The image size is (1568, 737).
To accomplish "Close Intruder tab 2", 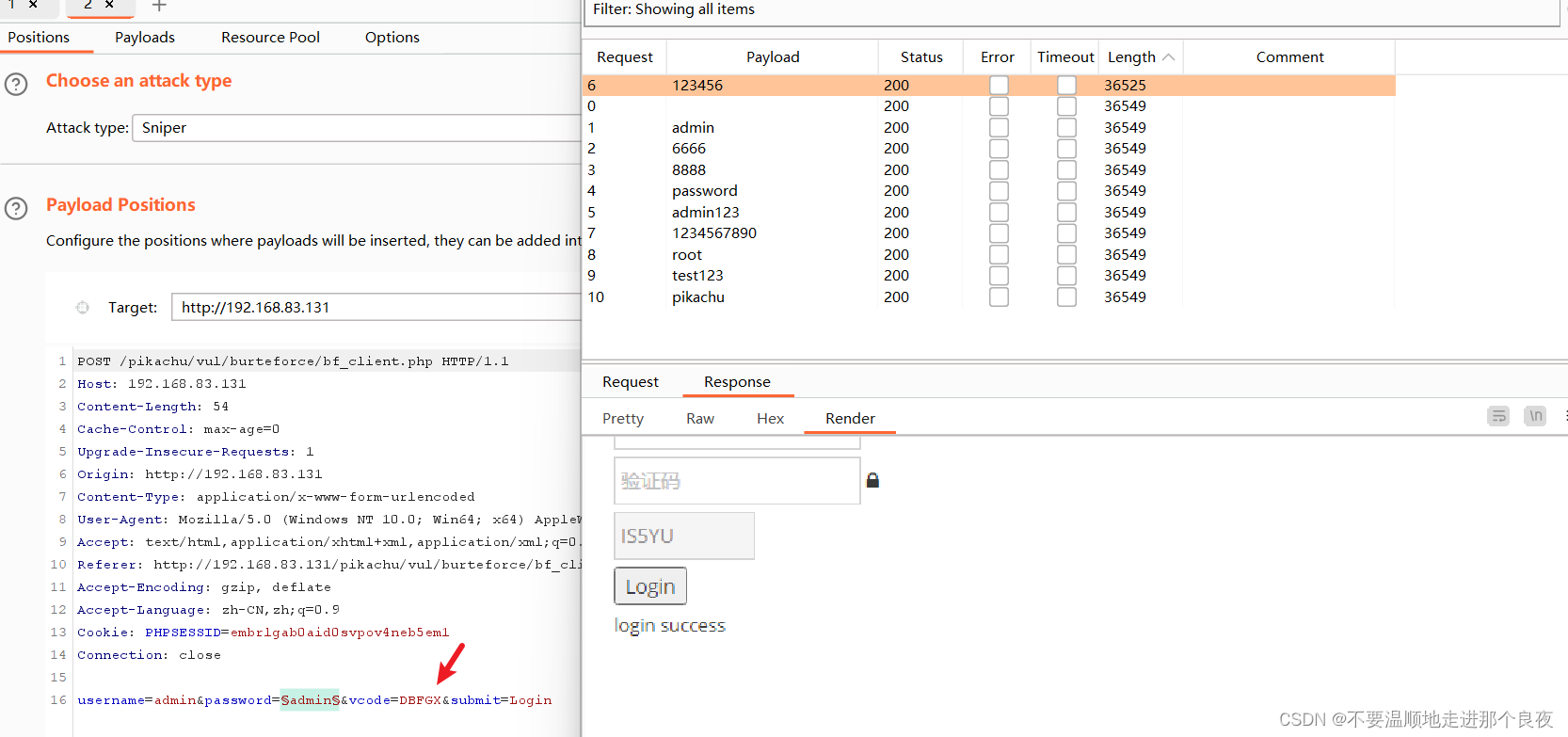I will (x=109, y=5).
